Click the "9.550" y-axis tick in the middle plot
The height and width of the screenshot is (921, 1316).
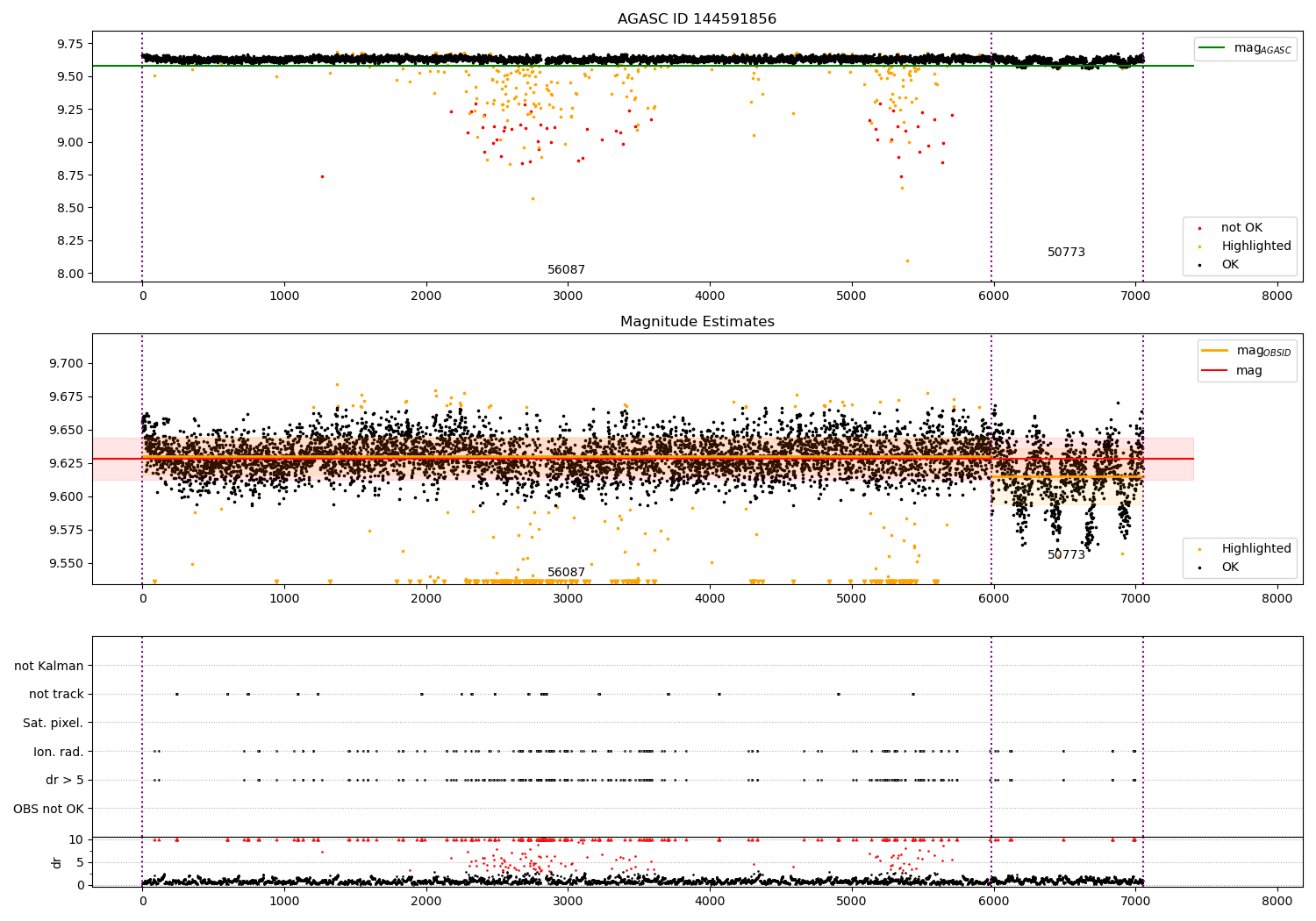click(67, 564)
